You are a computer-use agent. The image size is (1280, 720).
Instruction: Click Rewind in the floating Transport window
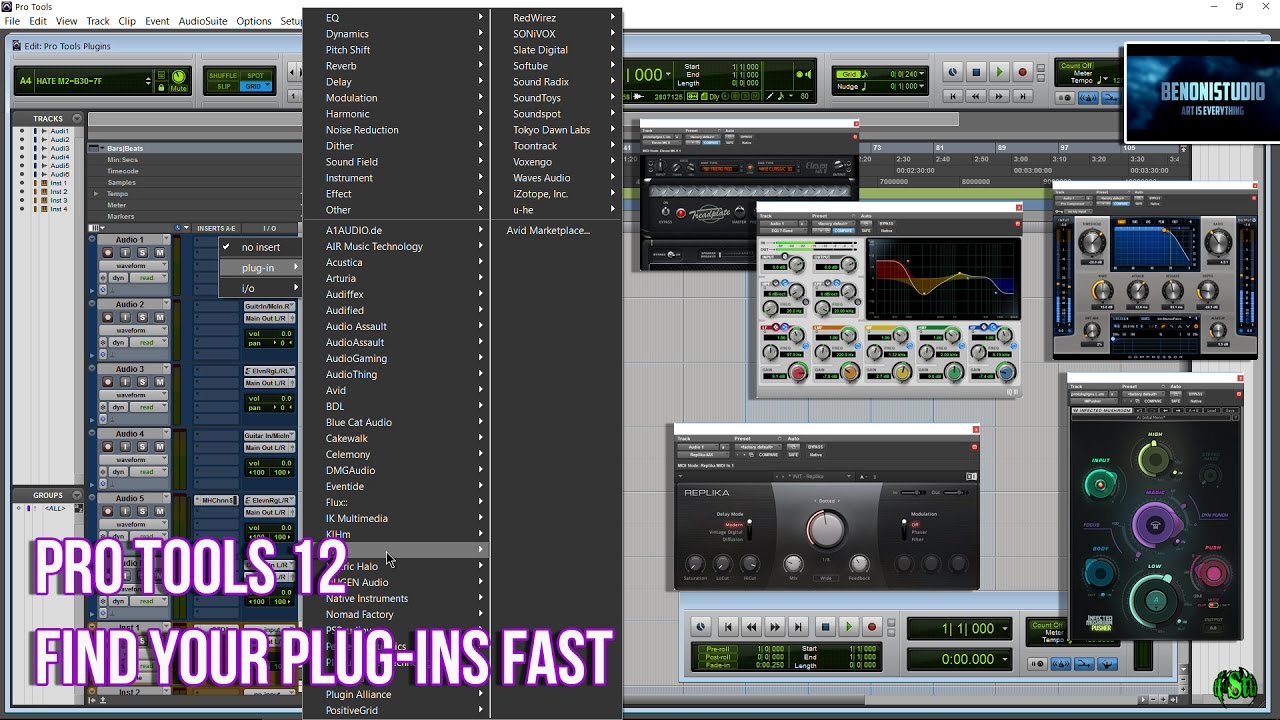tap(752, 627)
